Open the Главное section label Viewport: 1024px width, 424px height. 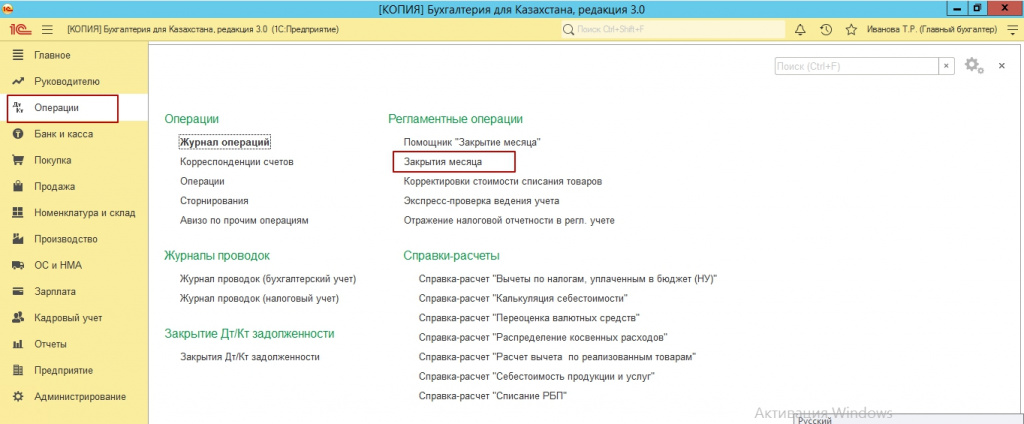point(52,56)
